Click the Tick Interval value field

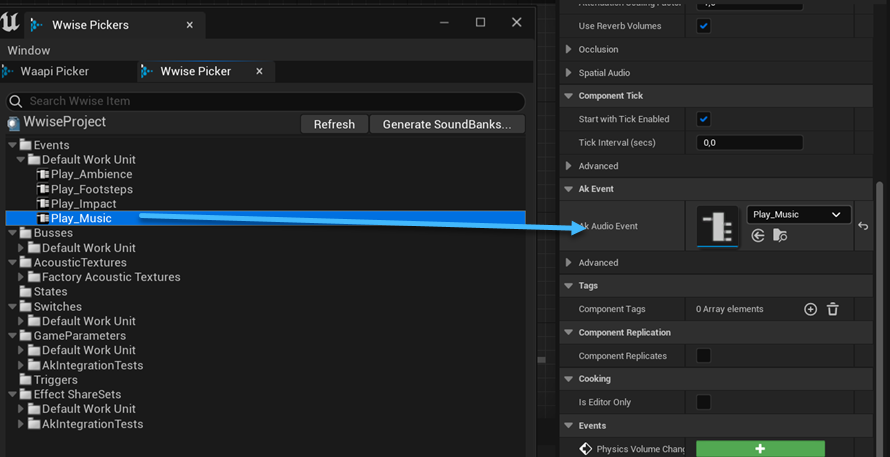tap(749, 142)
